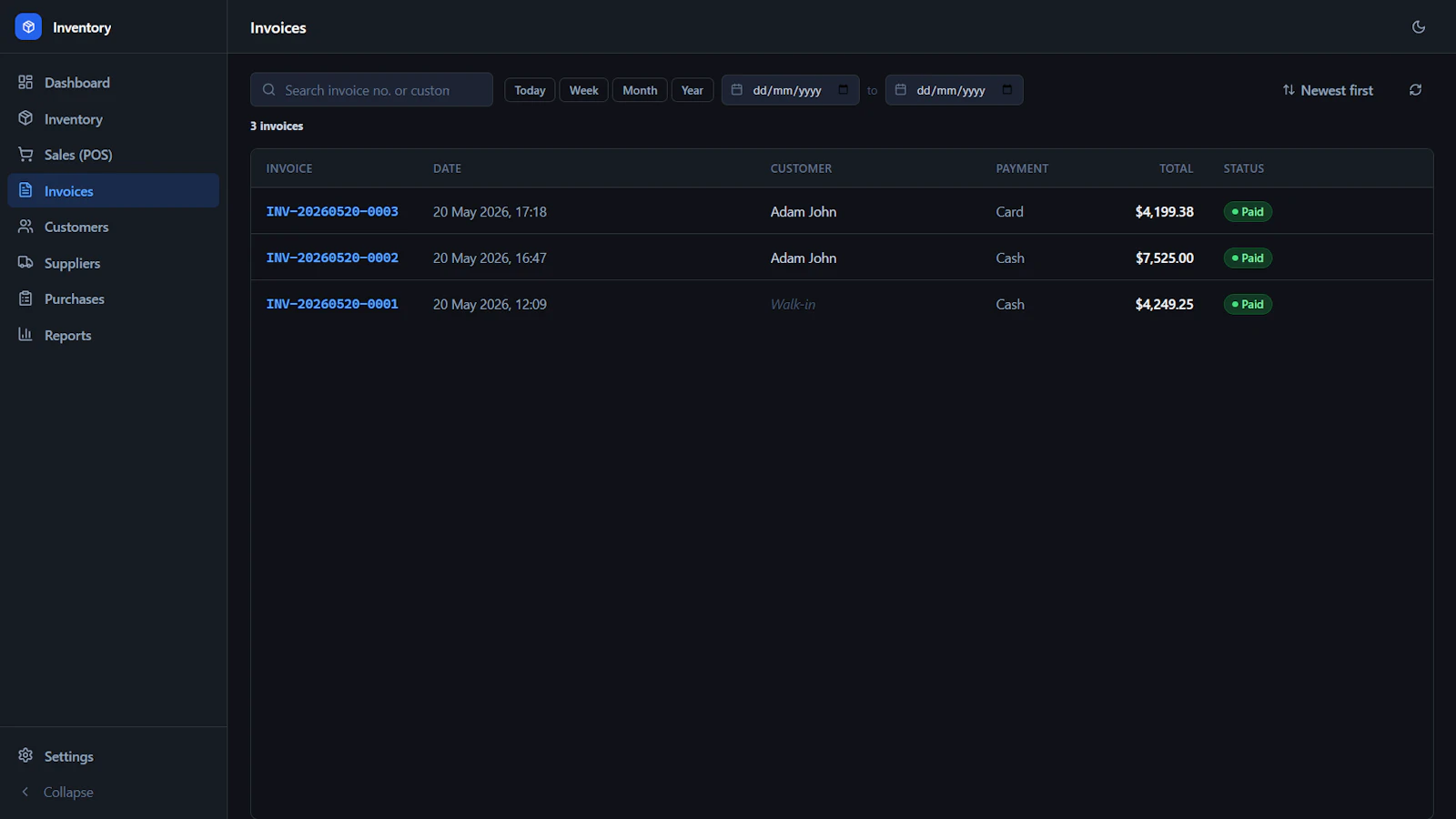Click the Sales (POS) cart icon
Image resolution: width=1456 pixels, height=819 pixels.
coord(25,155)
